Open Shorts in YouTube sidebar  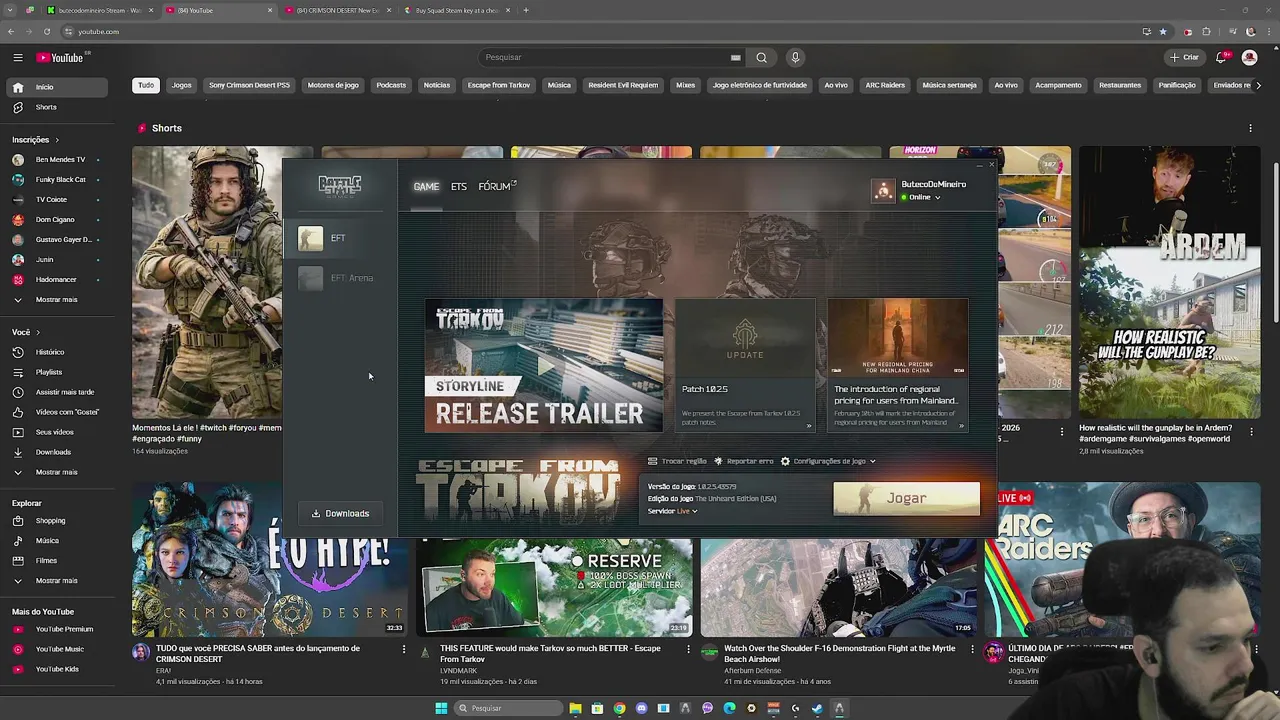pyautogui.click(x=56, y=107)
